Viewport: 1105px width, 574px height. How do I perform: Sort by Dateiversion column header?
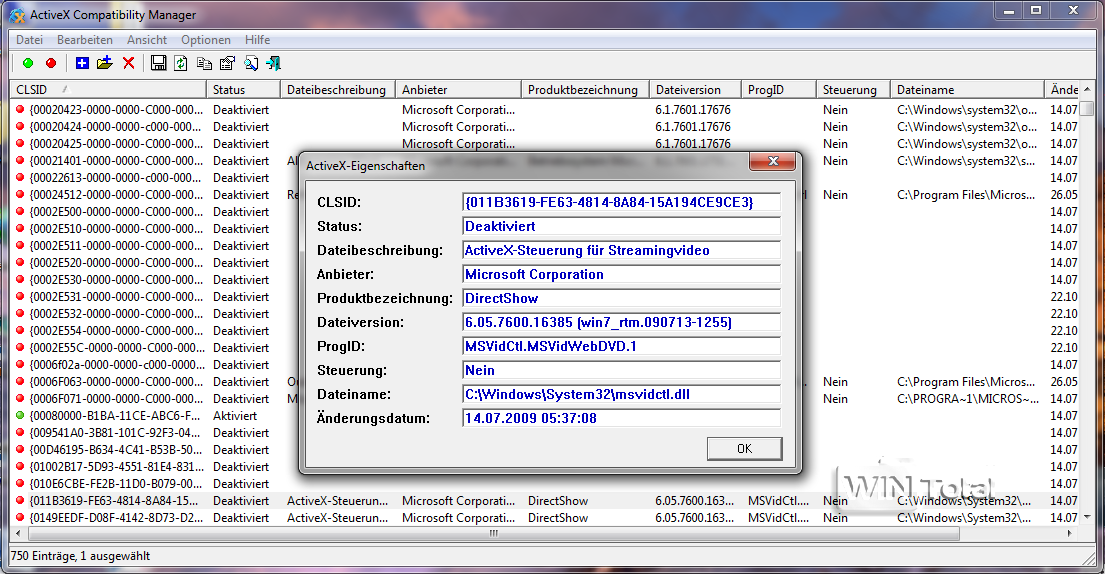tap(695, 89)
